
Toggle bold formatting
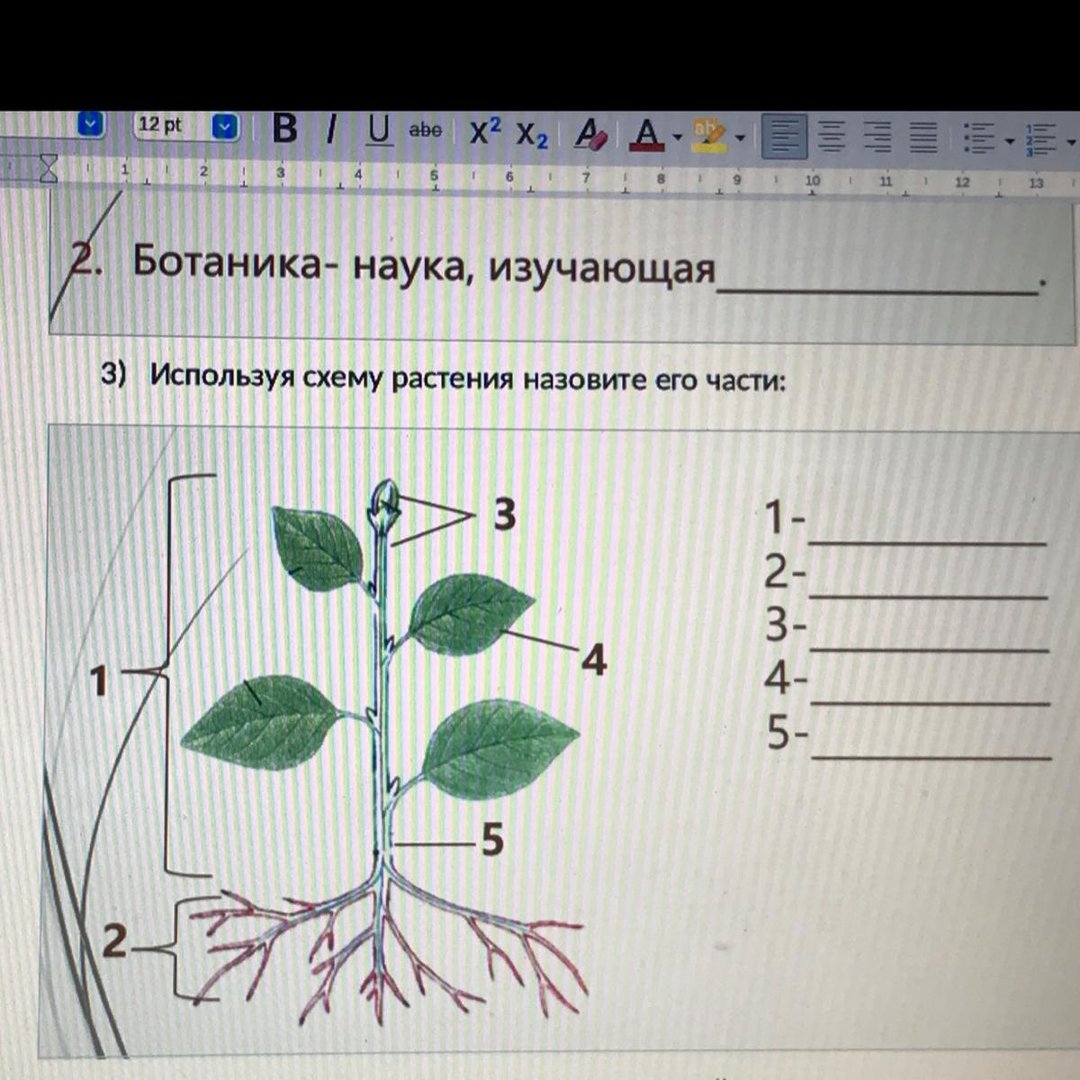[x=285, y=130]
